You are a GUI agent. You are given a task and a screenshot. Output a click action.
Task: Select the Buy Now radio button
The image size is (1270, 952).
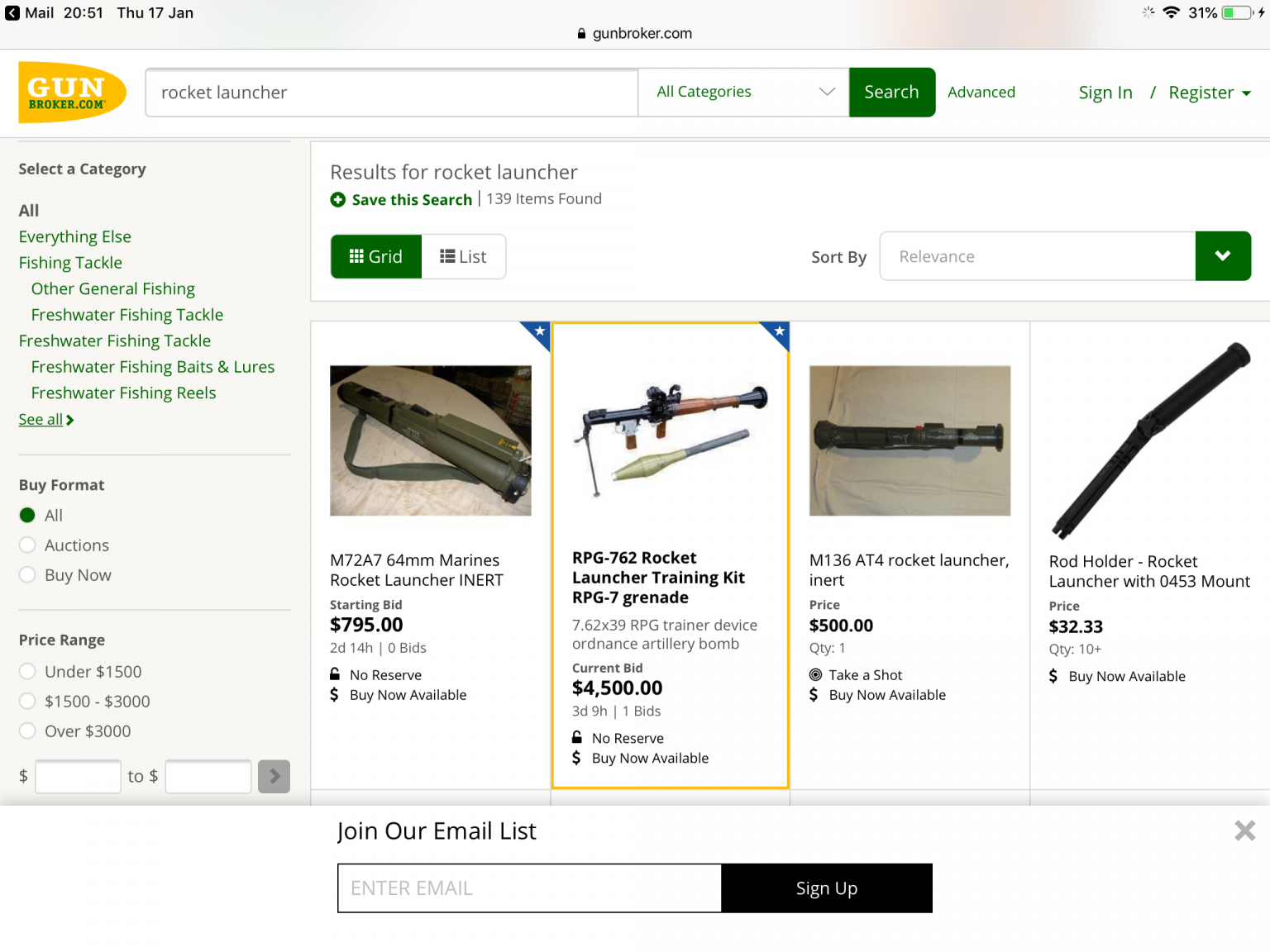[x=27, y=574]
